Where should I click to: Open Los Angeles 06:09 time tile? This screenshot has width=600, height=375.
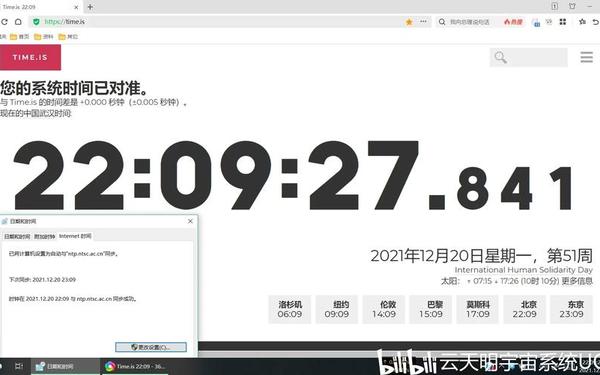290,309
